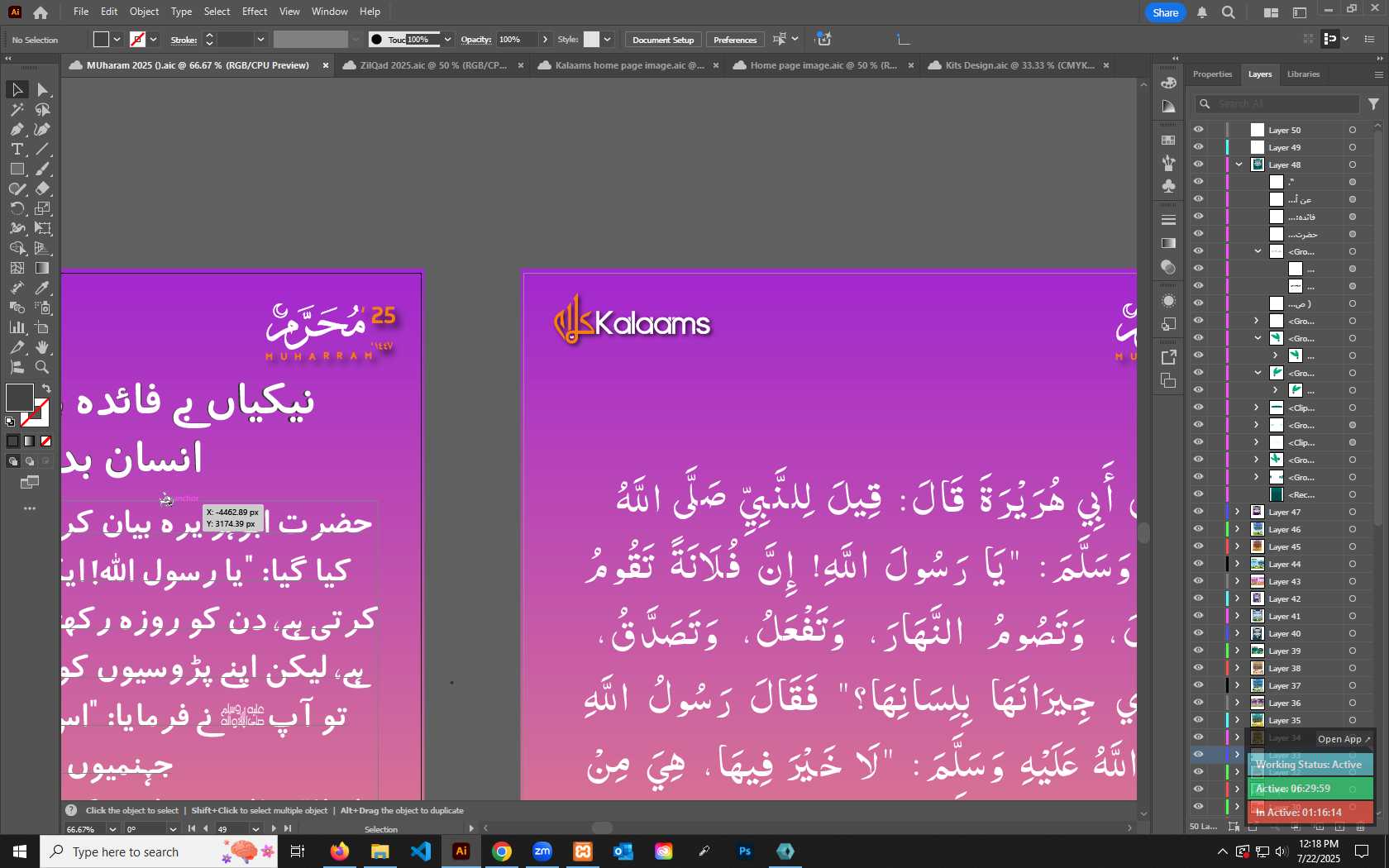1389x868 pixels.
Task: Toggle visibility of Layer 44
Action: [1198, 564]
